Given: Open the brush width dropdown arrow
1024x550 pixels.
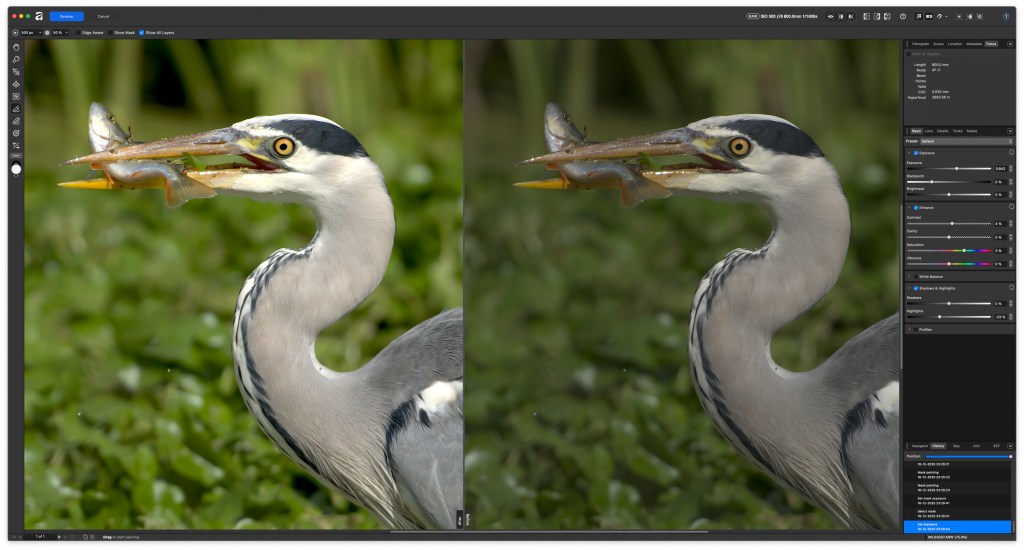Looking at the screenshot, I should point(40,33).
